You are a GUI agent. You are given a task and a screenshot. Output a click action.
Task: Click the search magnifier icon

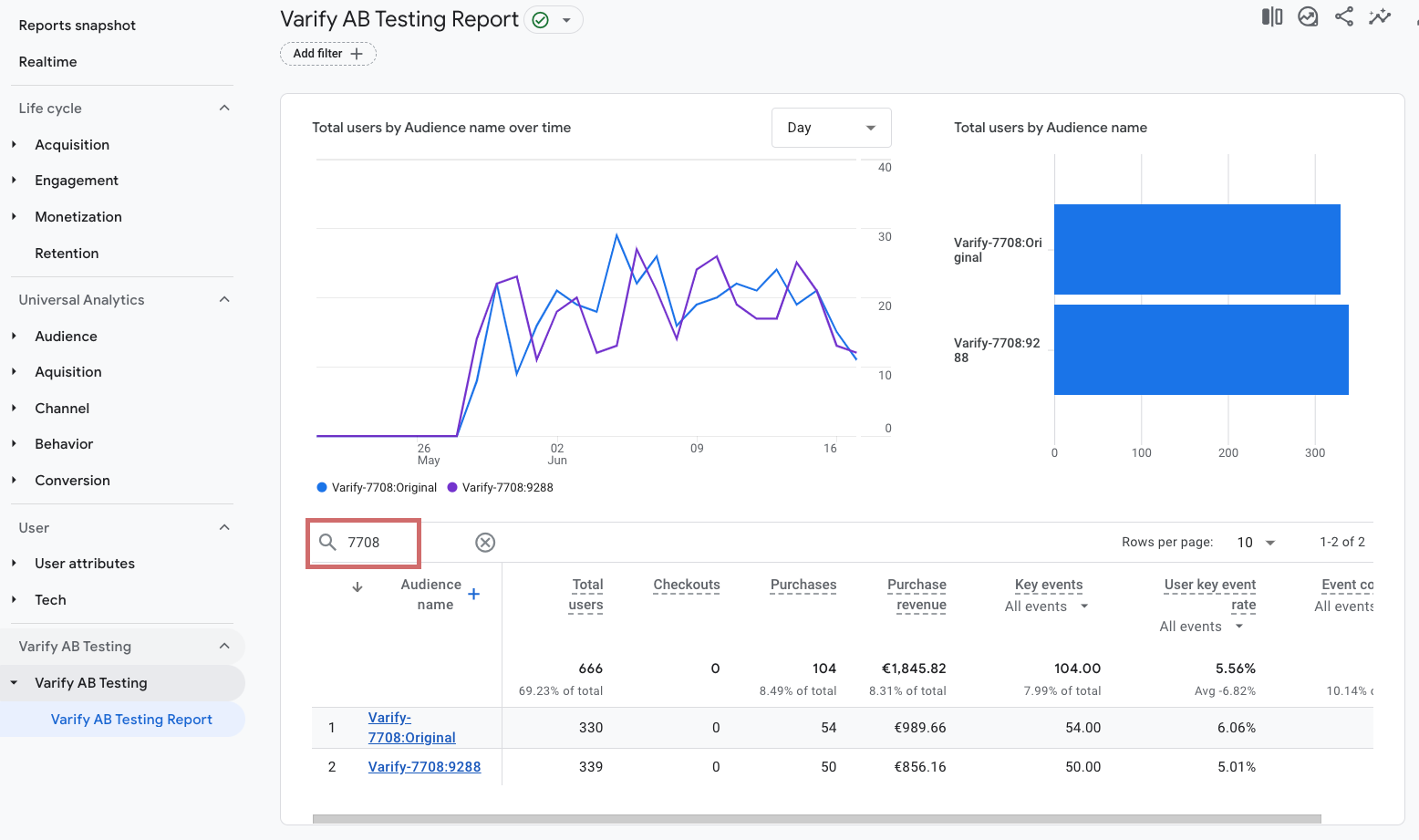coord(327,543)
